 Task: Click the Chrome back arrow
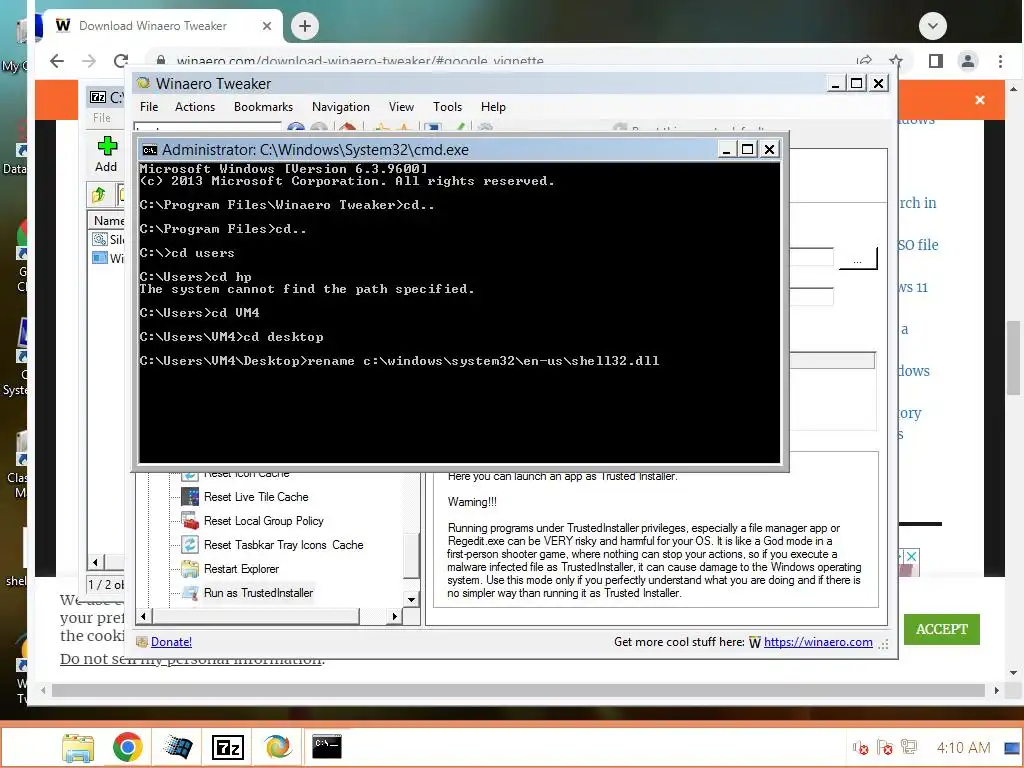point(57,61)
